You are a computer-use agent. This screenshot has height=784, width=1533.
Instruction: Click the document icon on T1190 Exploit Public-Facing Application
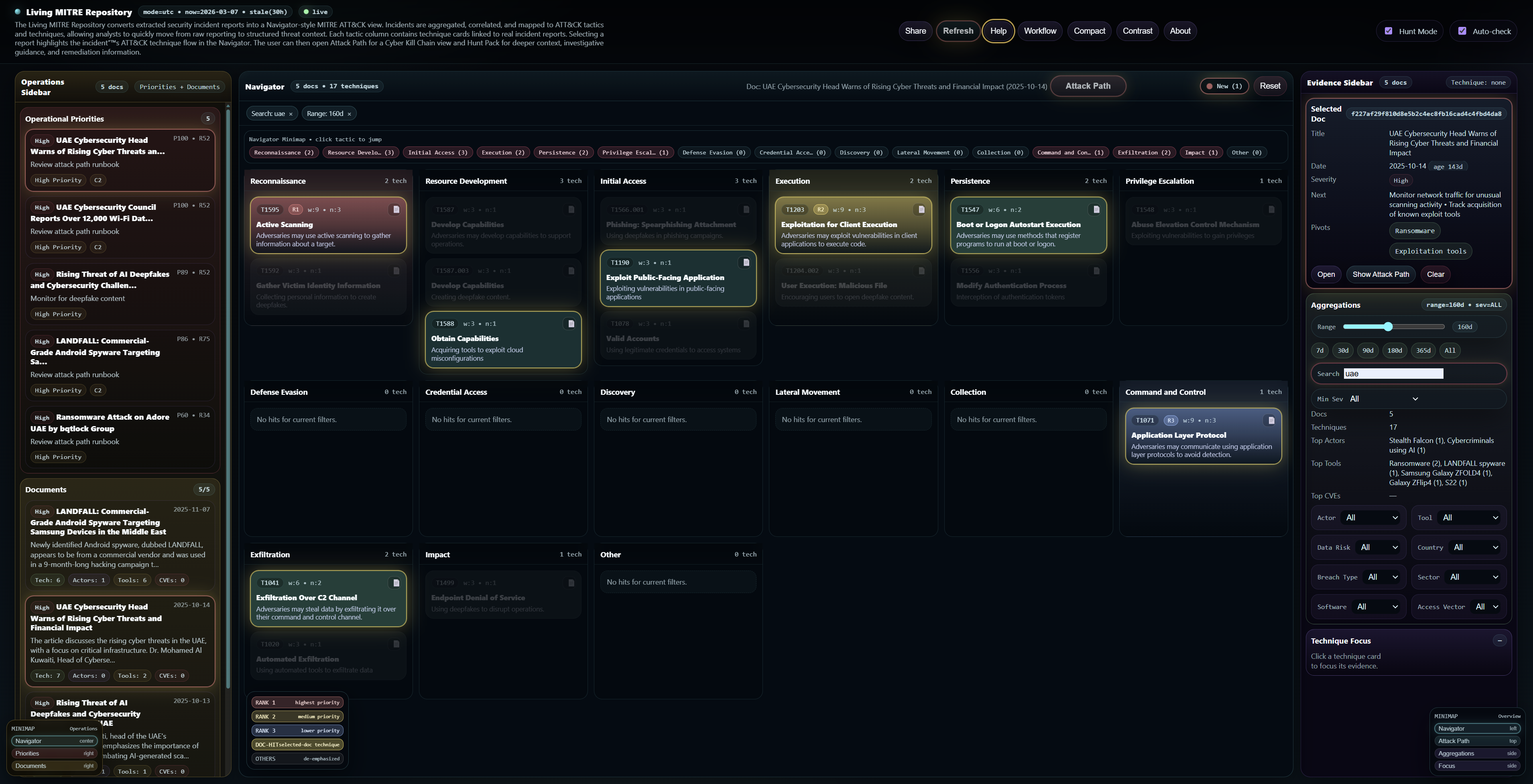point(746,262)
